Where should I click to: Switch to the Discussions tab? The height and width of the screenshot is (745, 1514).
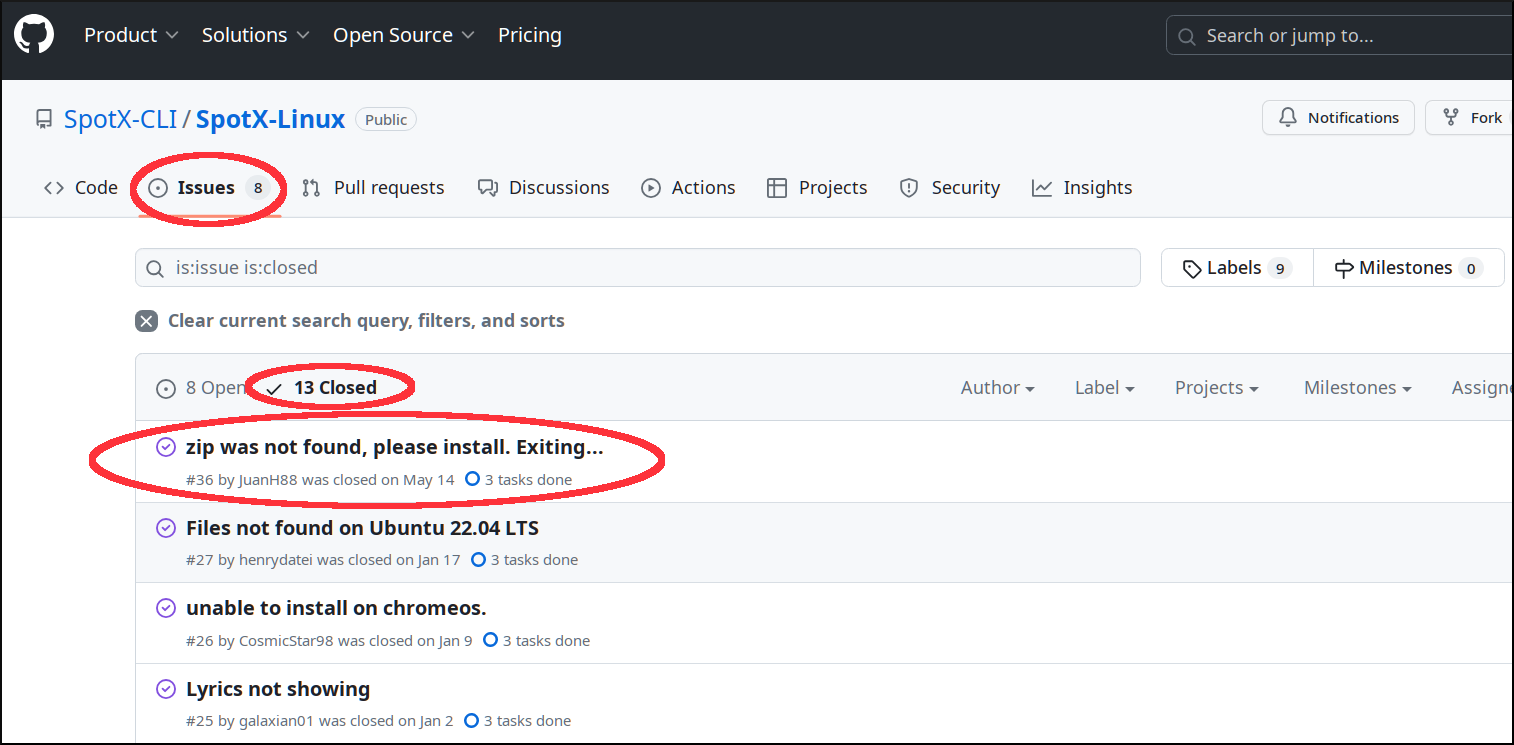[544, 188]
